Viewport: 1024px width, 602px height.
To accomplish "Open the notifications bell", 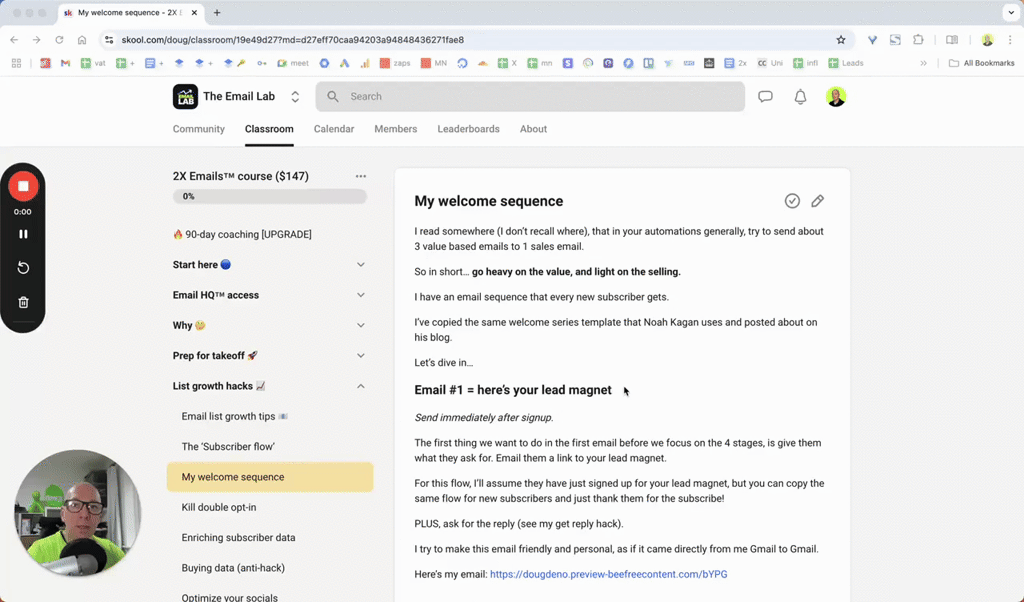I will point(800,97).
